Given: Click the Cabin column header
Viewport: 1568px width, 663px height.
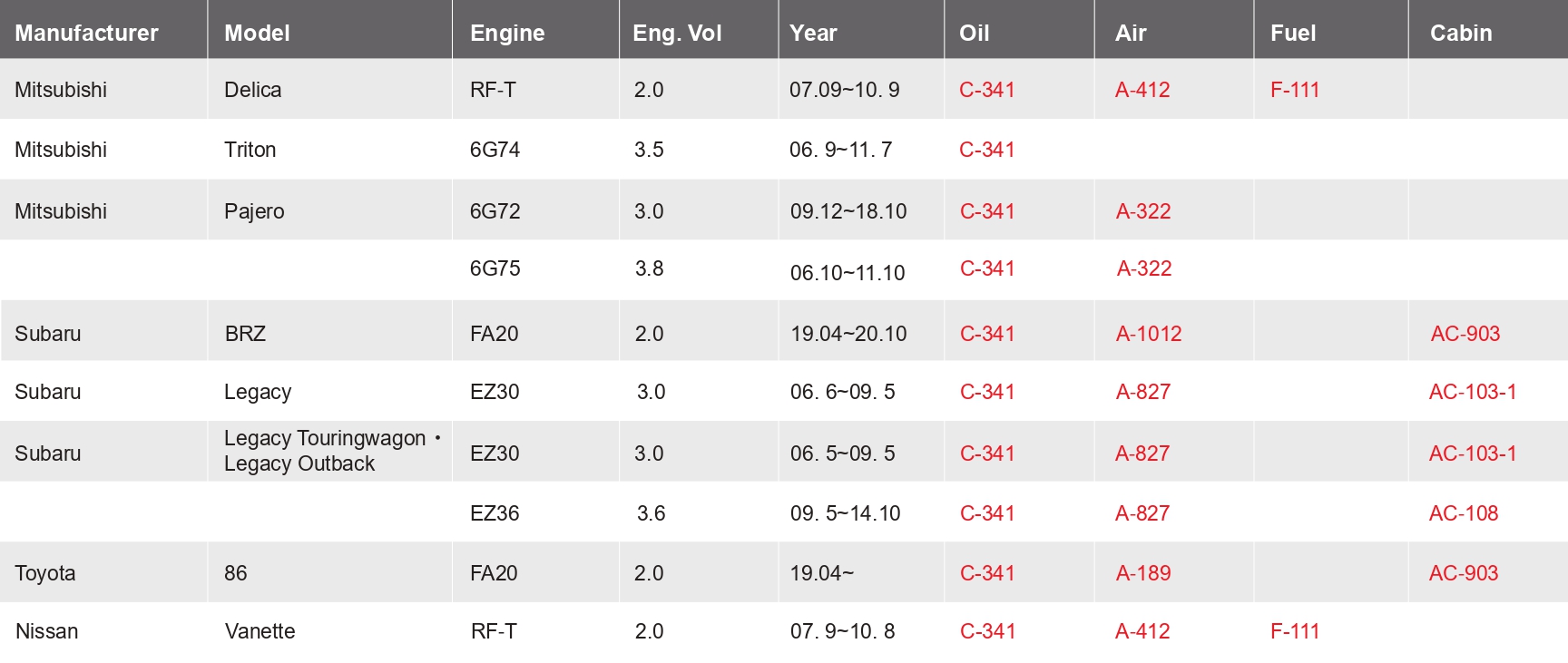Looking at the screenshot, I should [1460, 33].
